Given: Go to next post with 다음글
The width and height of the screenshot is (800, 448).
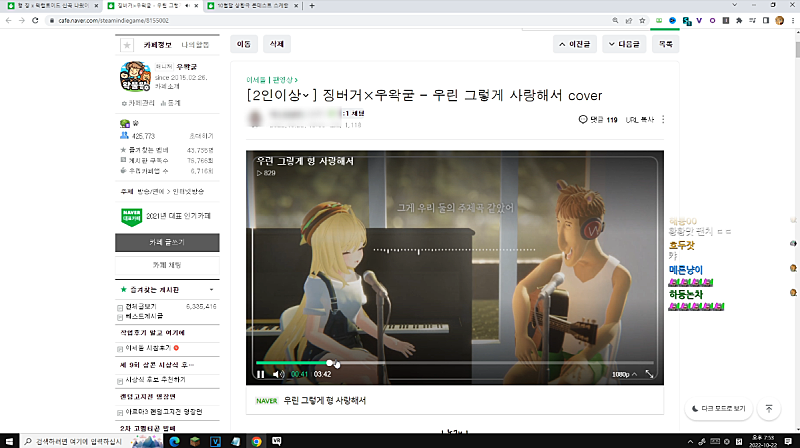Looking at the screenshot, I should [x=624, y=44].
